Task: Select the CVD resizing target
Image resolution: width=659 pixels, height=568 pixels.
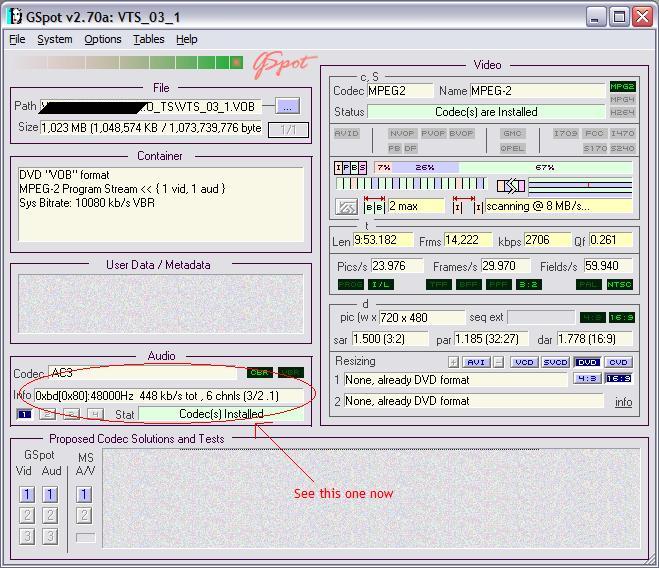Action: point(618,362)
